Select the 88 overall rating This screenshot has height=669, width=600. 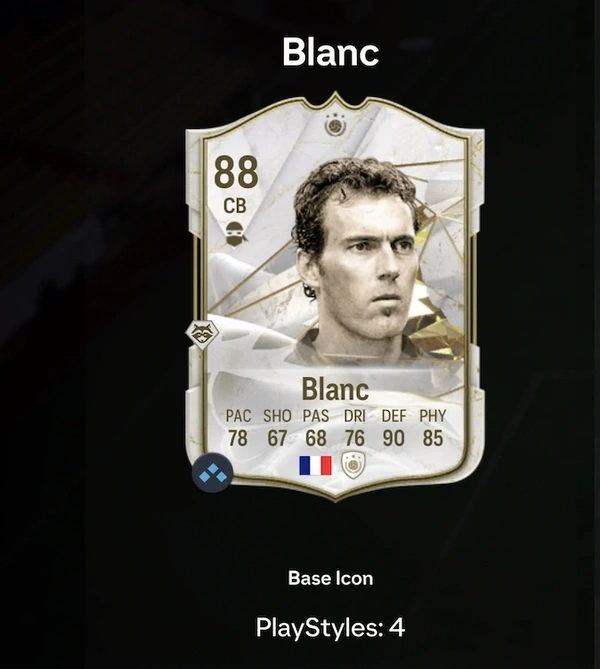(236, 172)
